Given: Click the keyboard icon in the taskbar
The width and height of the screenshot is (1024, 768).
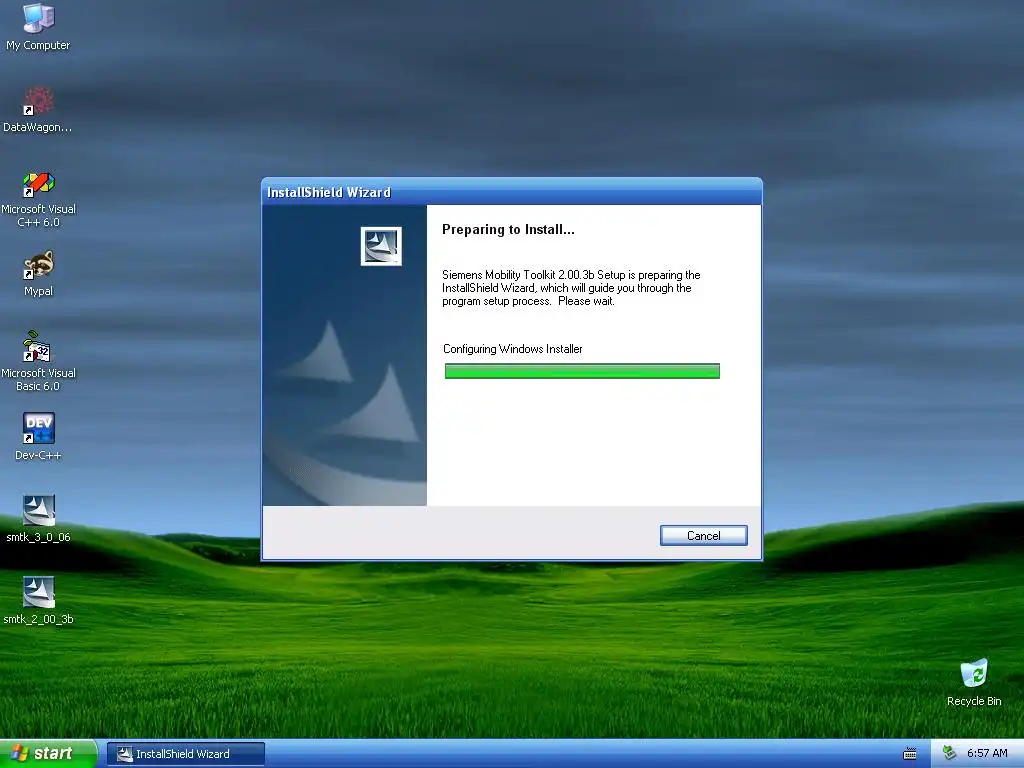Looking at the screenshot, I should [909, 754].
